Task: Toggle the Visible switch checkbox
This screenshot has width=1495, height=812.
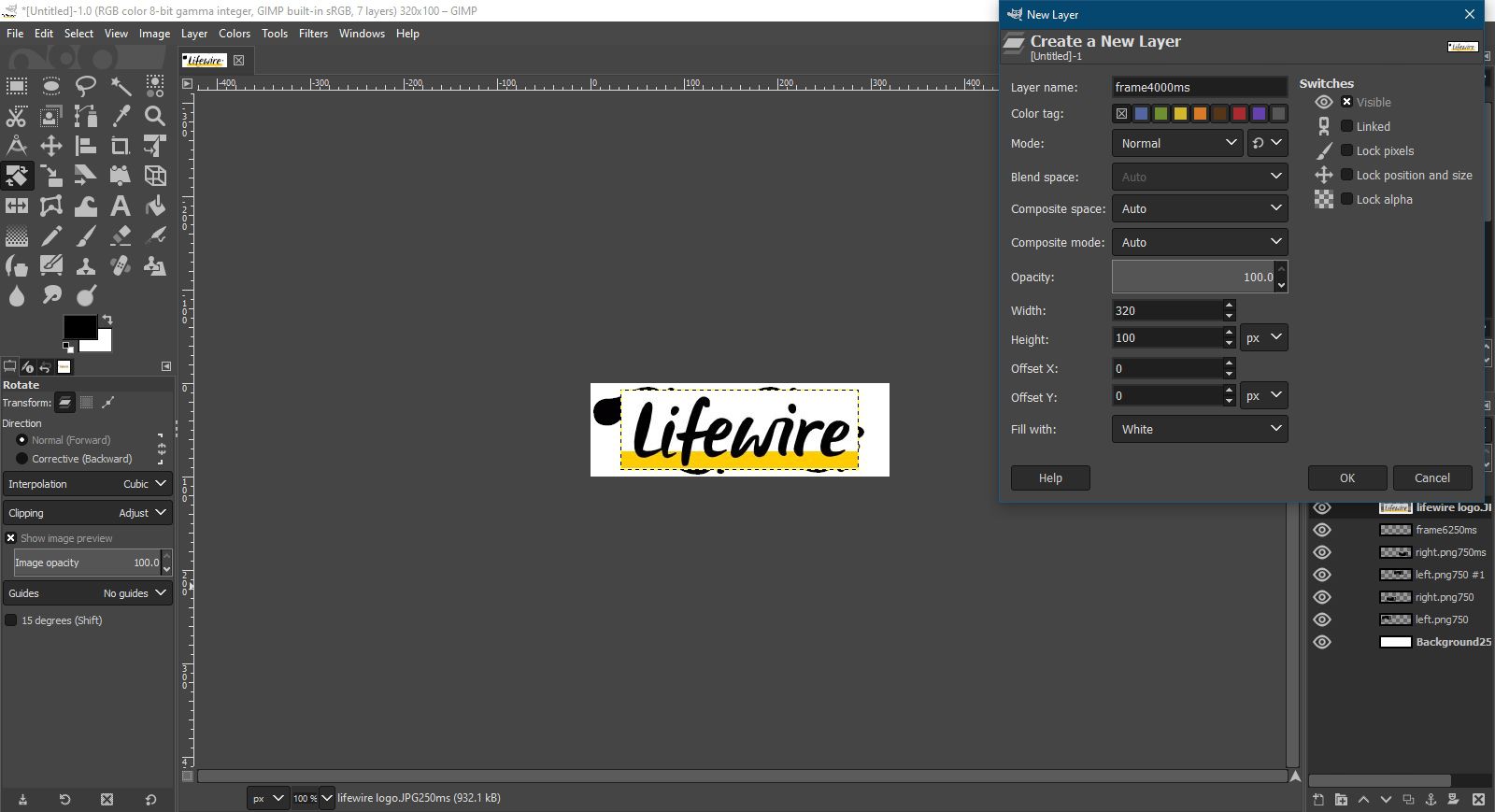Action: click(x=1346, y=102)
